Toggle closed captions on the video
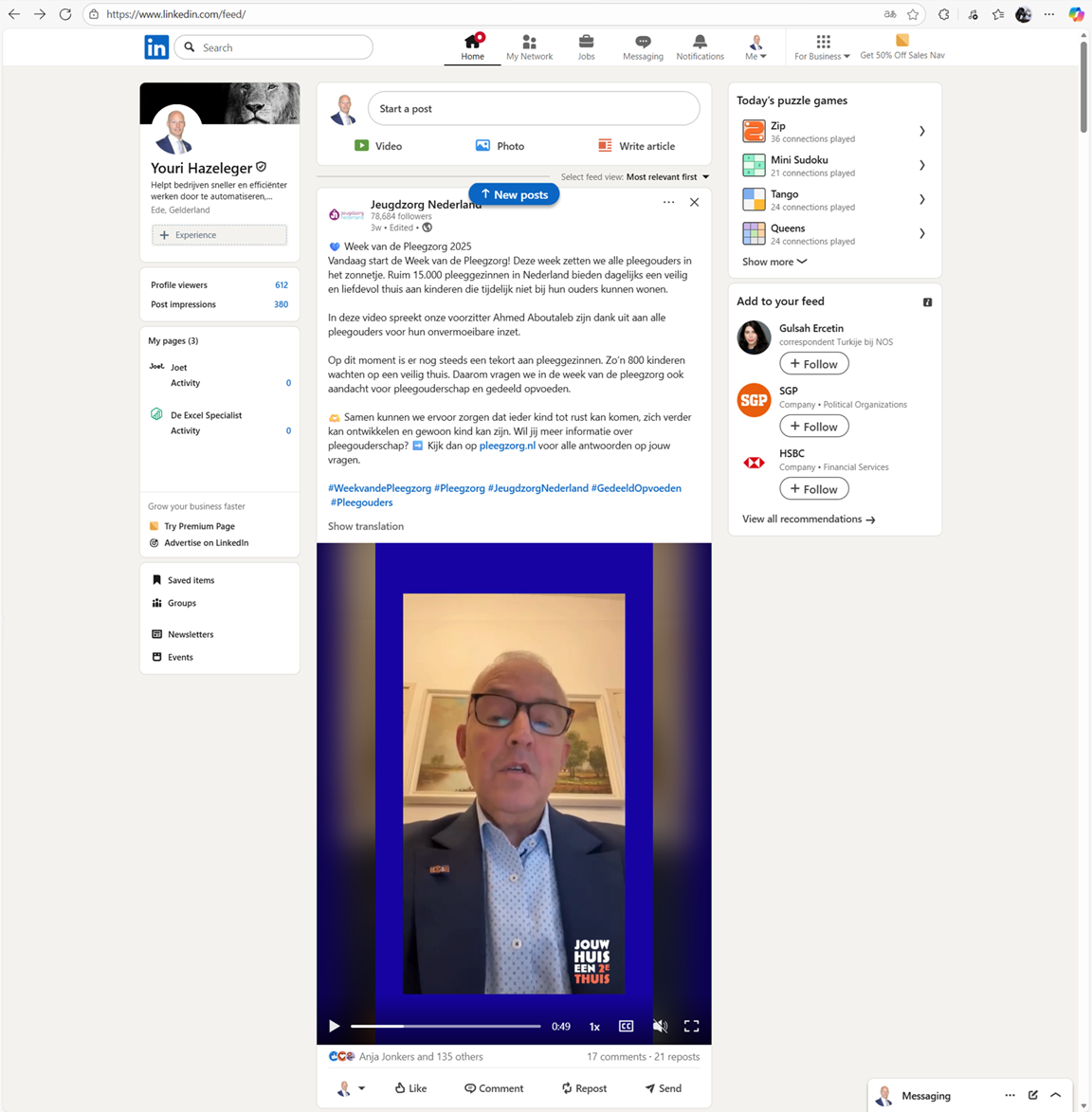Image resolution: width=1092 pixels, height=1112 pixels. tap(626, 1026)
